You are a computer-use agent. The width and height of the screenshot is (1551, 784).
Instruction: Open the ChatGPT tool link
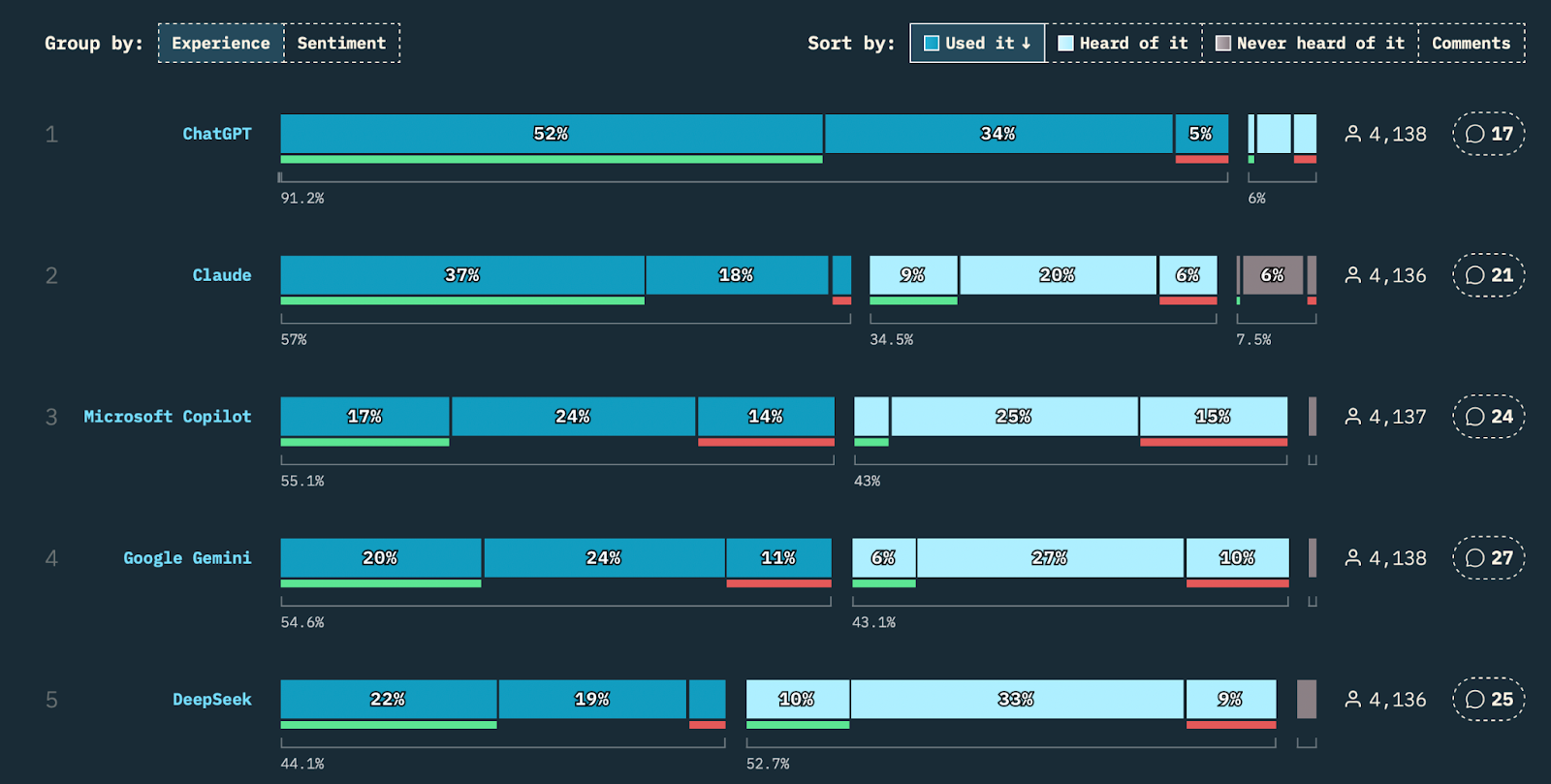coord(217,134)
